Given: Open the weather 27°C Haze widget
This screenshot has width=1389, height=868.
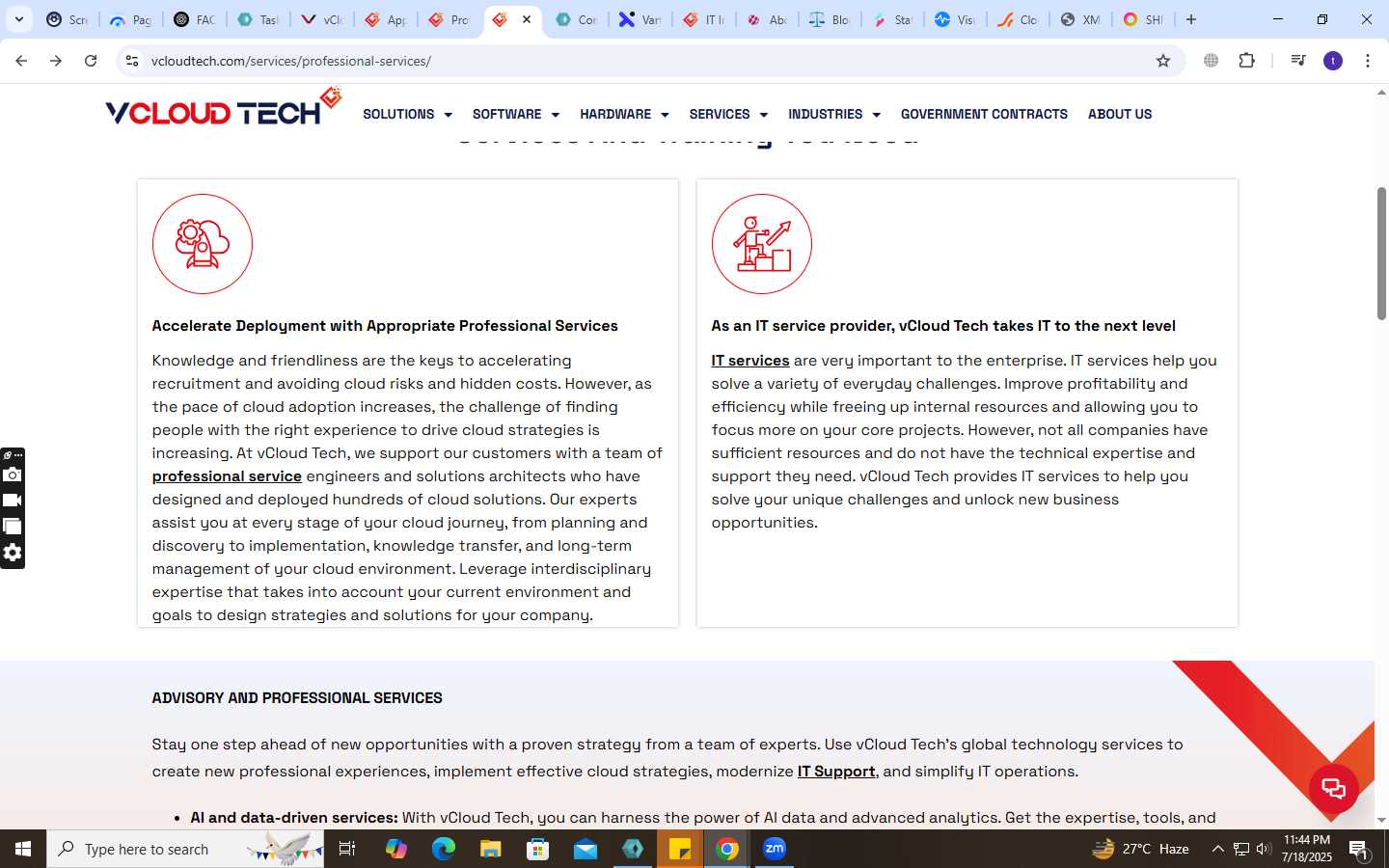Looking at the screenshot, I should 1140,849.
